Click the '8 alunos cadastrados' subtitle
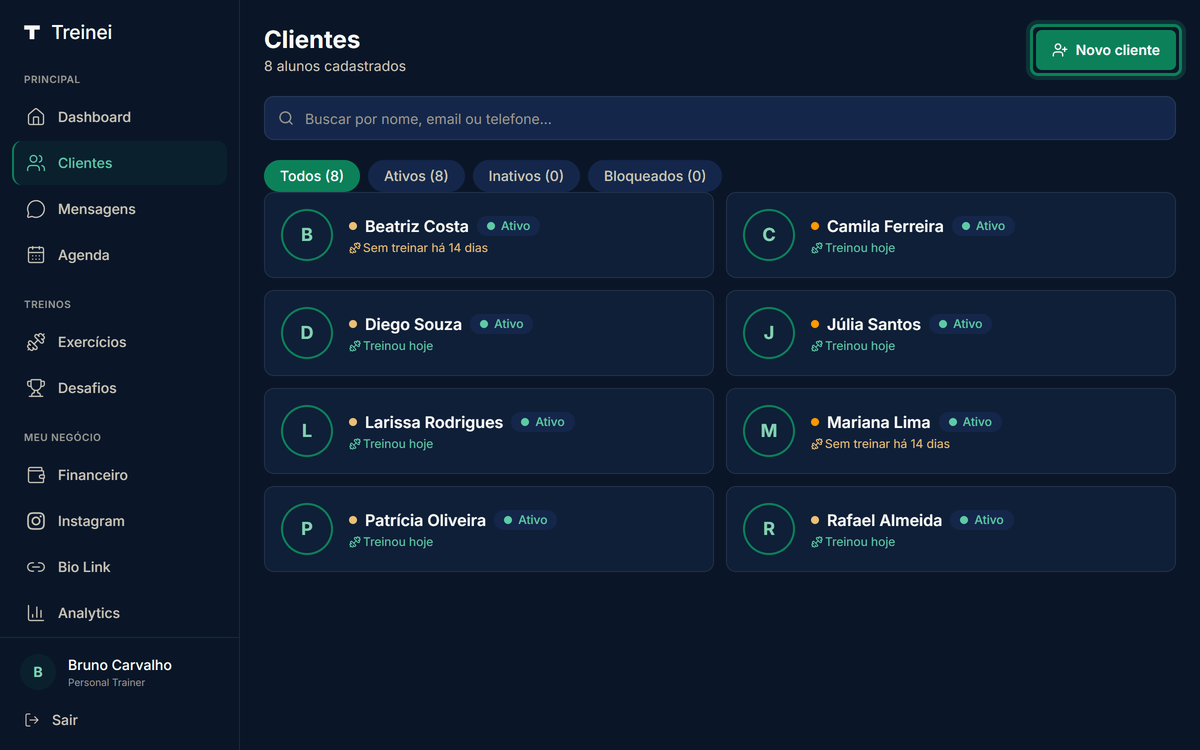 click(335, 66)
